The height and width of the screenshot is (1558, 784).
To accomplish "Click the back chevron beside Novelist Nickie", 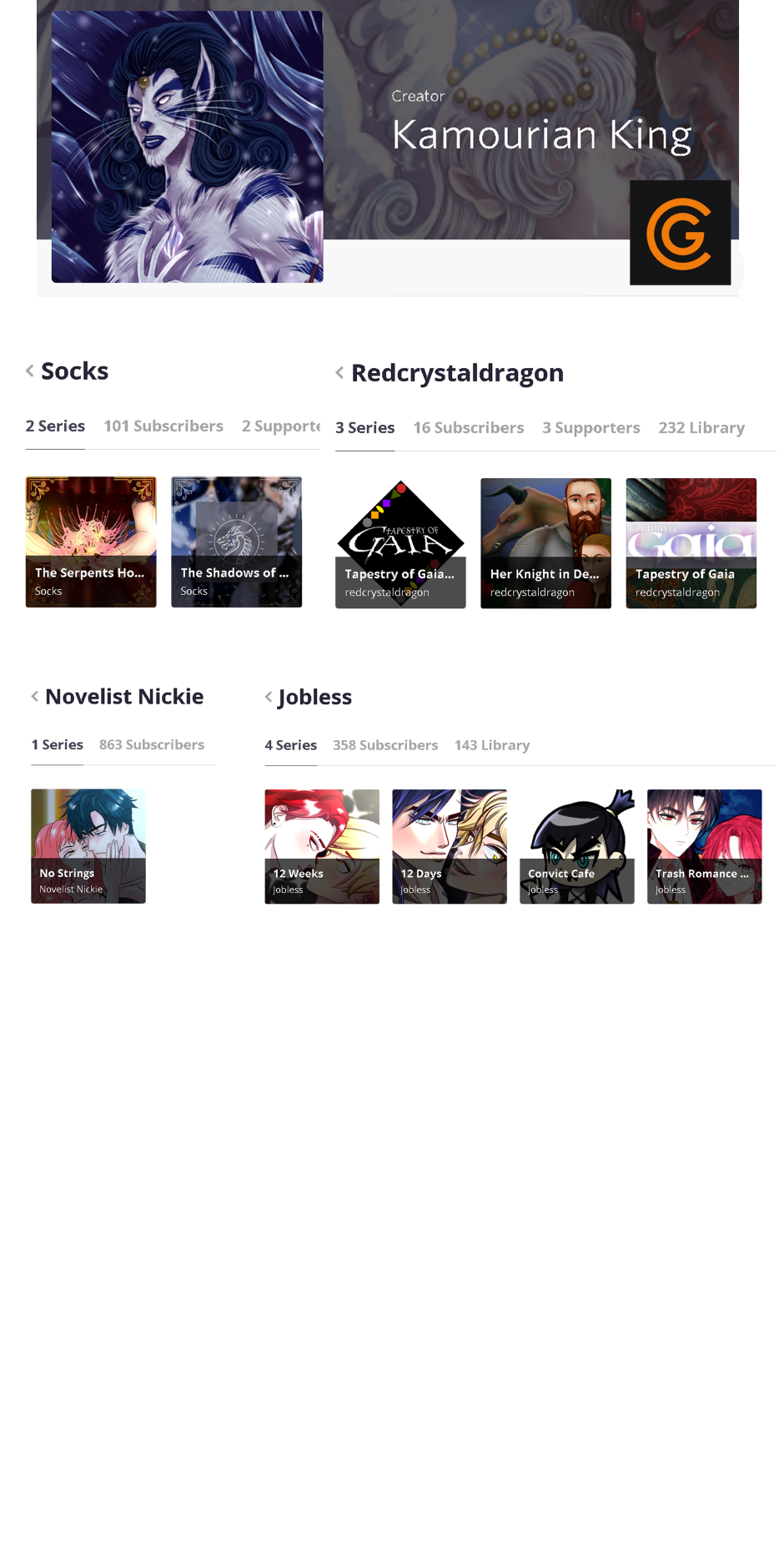I will pos(35,696).
